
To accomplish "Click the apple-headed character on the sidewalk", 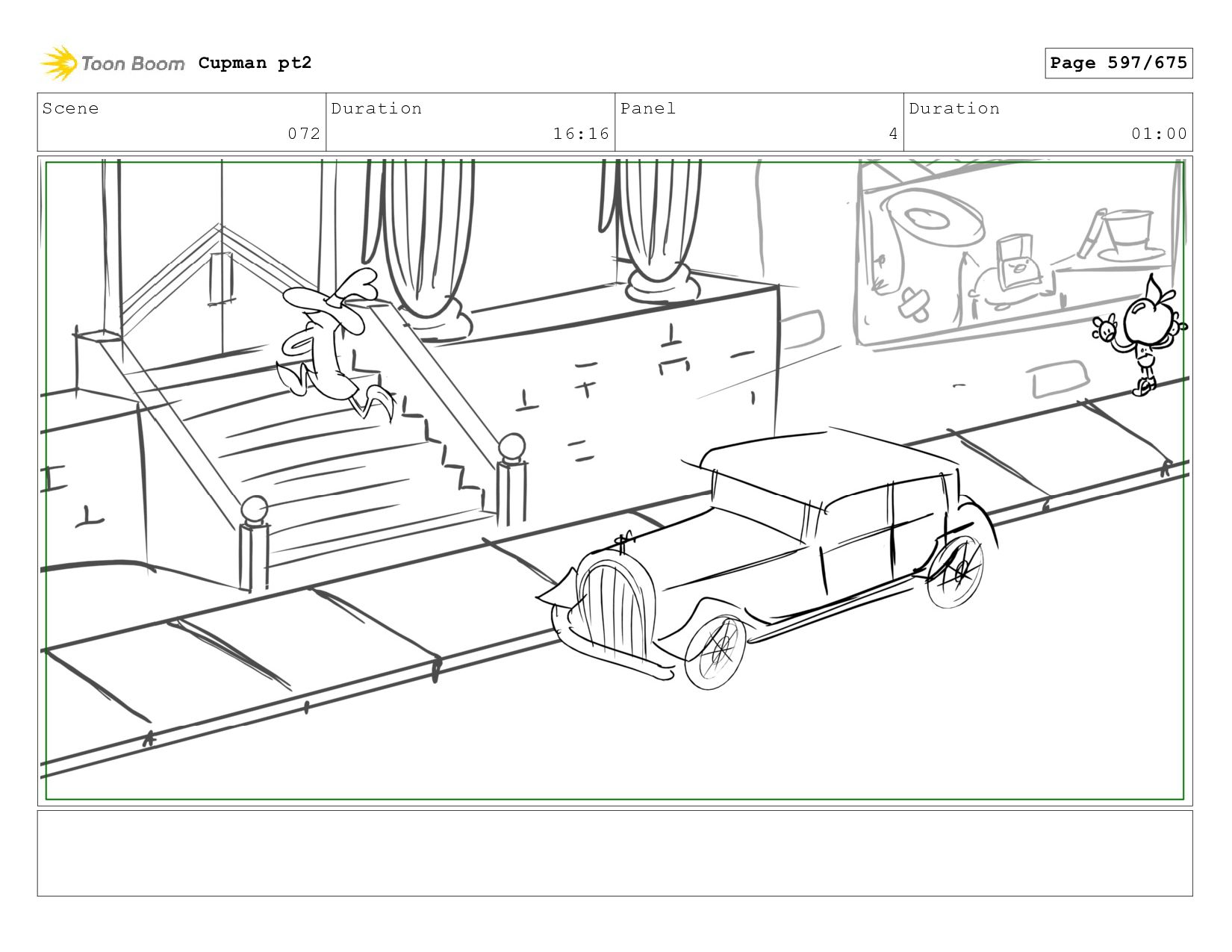I will point(1141,335).
